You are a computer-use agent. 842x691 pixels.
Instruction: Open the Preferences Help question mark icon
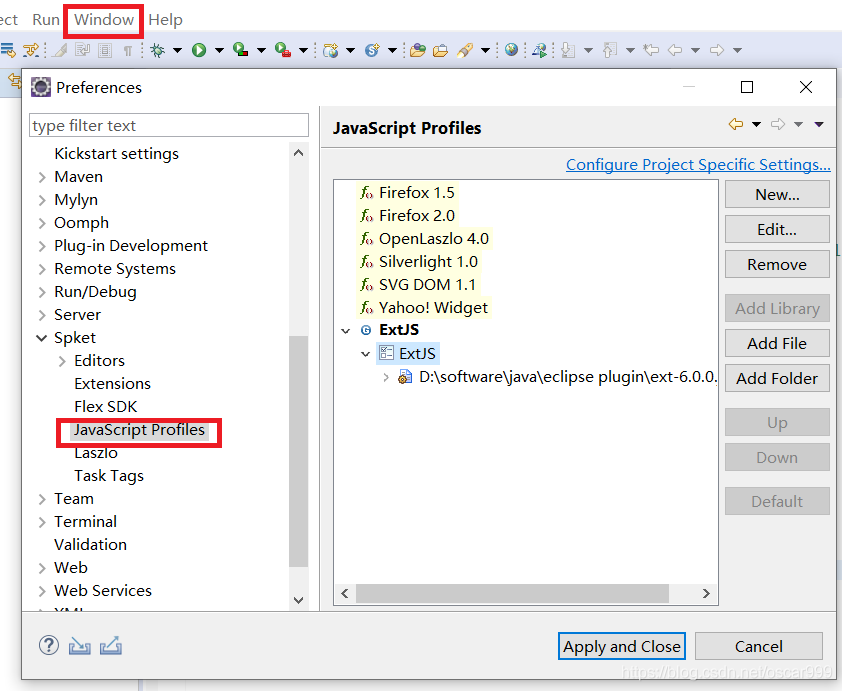(x=49, y=645)
